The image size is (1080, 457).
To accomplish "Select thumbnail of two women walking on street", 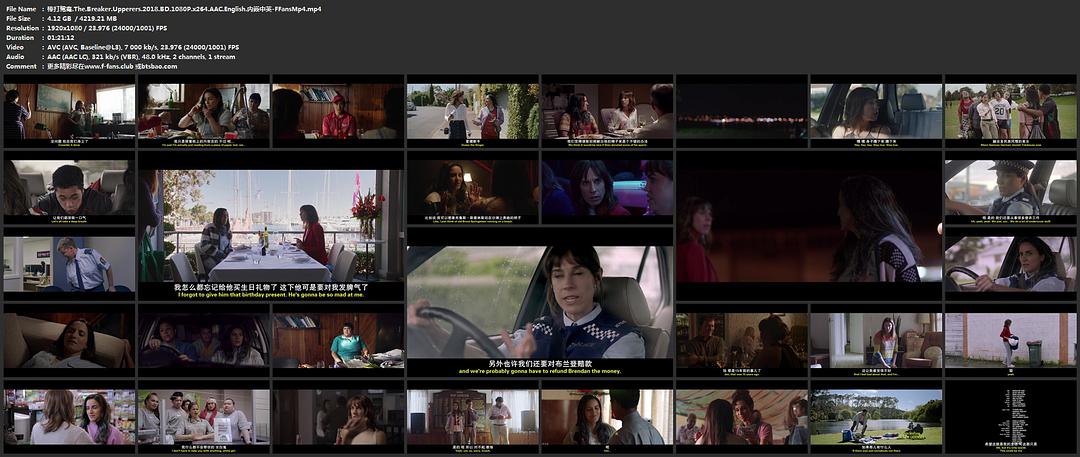I will [x=472, y=111].
